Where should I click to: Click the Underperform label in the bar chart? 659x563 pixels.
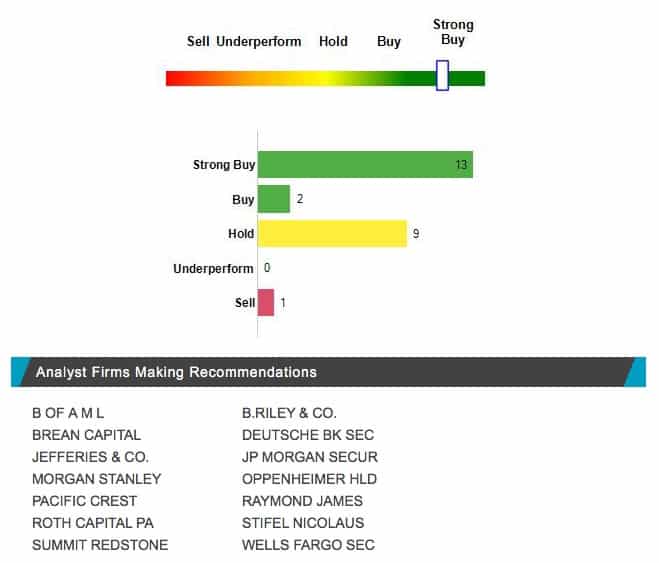click(213, 268)
